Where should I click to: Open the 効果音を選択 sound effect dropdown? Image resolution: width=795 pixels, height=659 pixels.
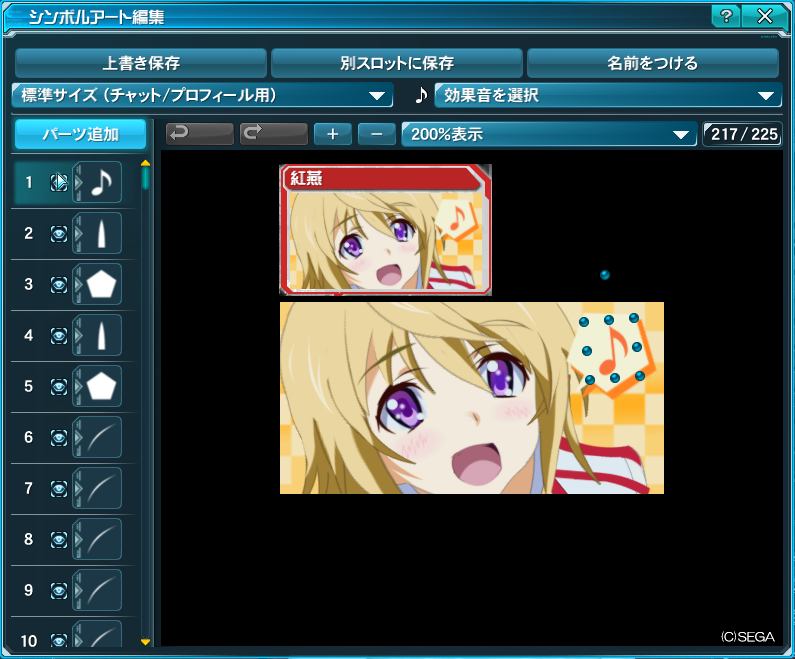click(x=608, y=95)
